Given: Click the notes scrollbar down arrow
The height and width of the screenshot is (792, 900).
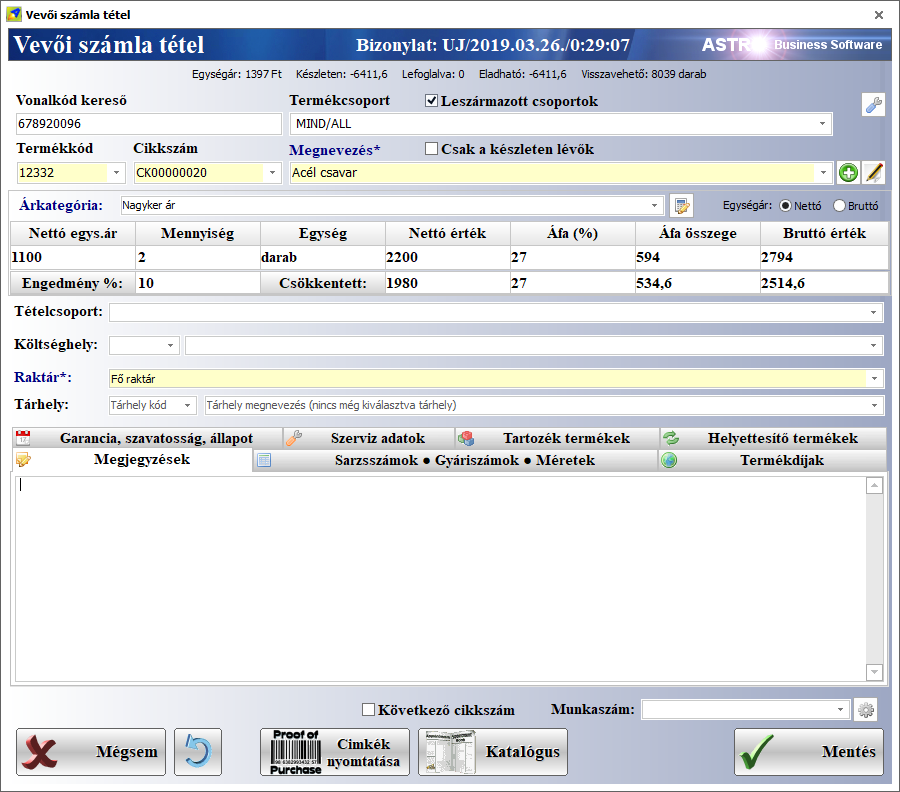Looking at the screenshot, I should (x=874, y=672).
